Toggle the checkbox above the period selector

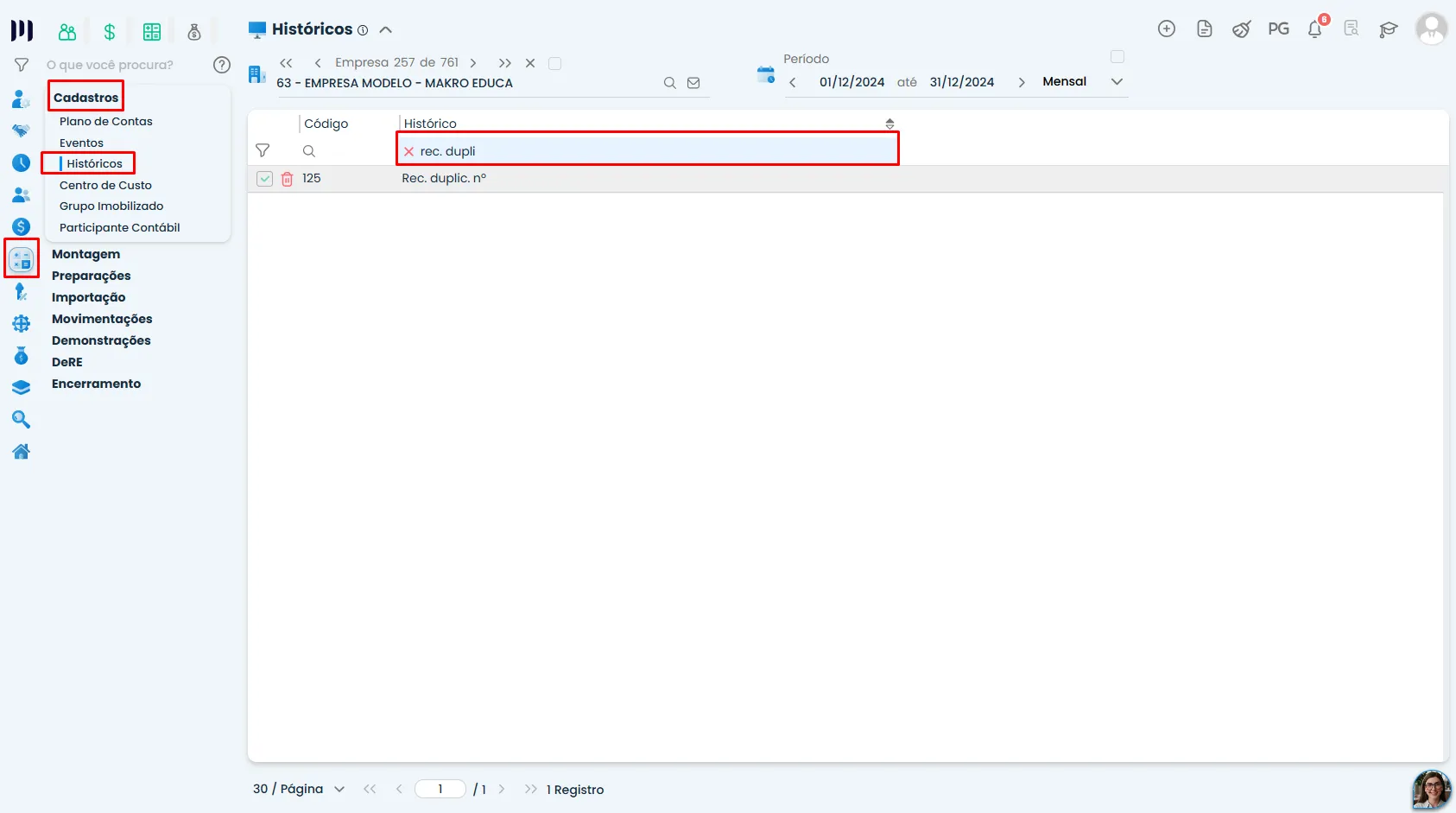[x=1117, y=57]
